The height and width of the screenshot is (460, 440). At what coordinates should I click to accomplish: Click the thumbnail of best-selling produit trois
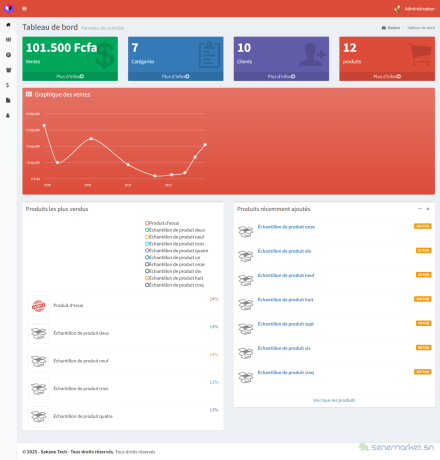pyautogui.click(x=39, y=389)
